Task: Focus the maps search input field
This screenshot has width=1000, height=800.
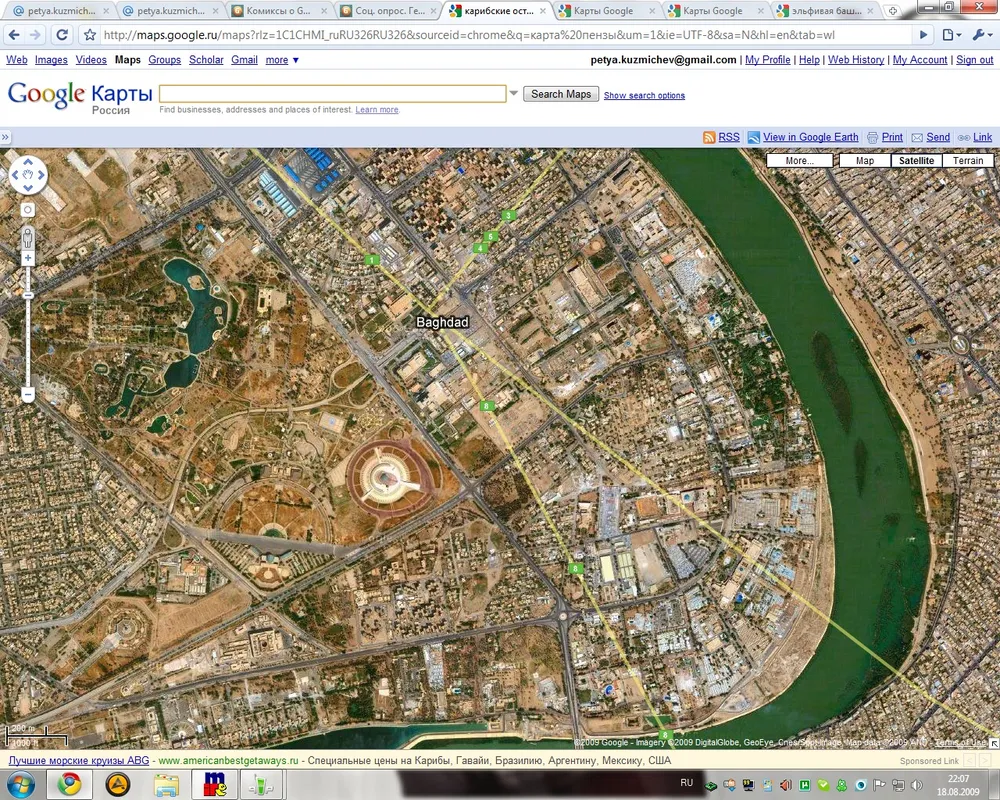Action: (333, 94)
